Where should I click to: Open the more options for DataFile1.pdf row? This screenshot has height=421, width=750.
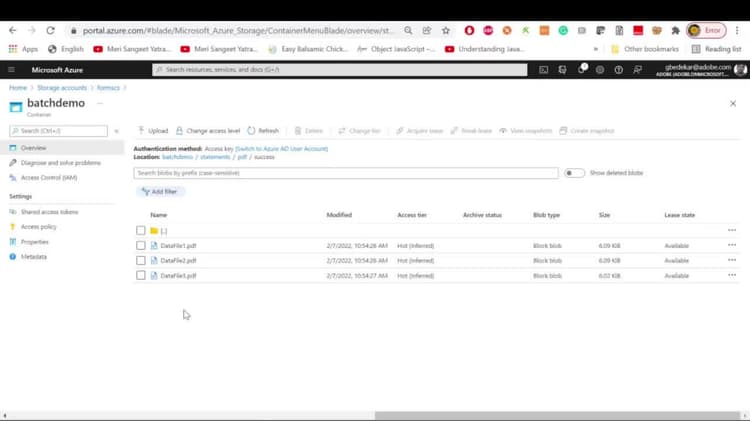[x=732, y=245]
